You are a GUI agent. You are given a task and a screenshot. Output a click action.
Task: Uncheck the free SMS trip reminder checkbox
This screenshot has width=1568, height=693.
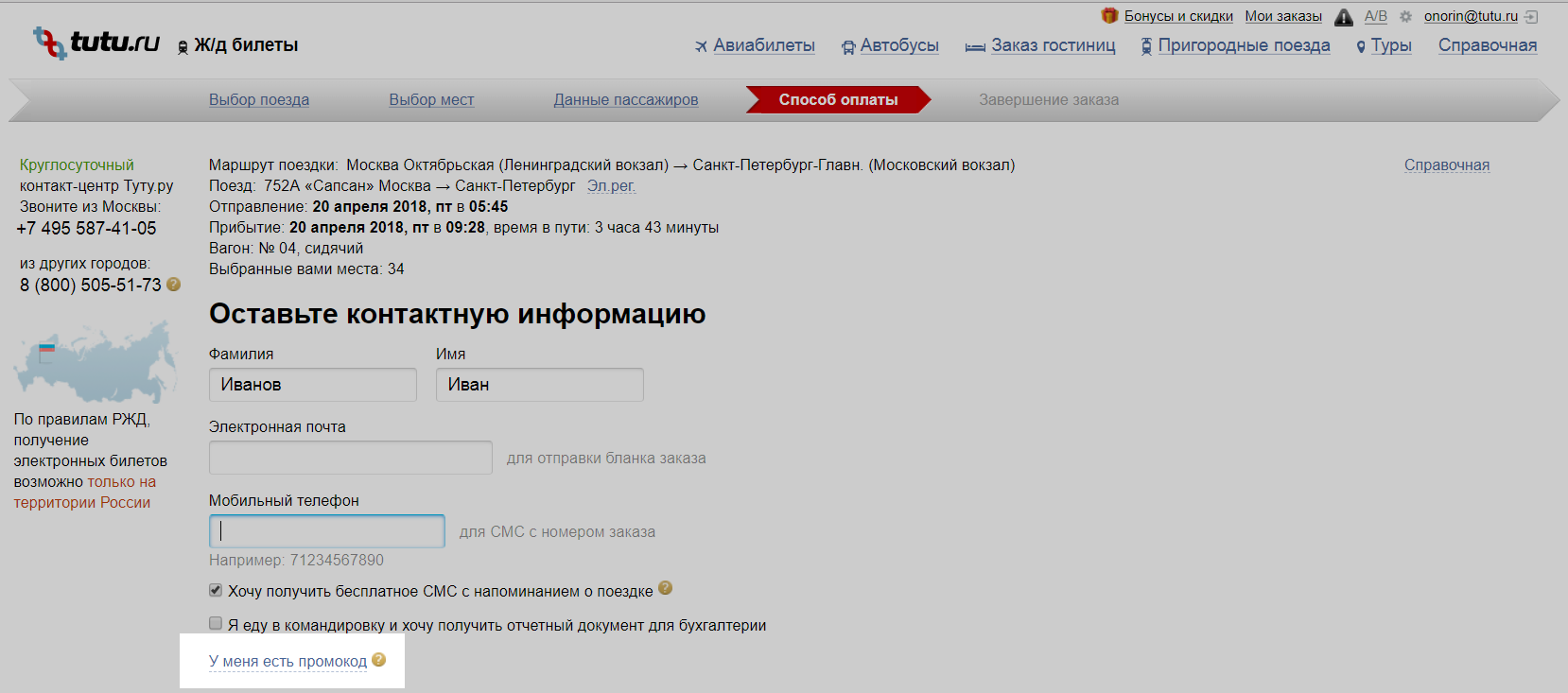point(216,590)
